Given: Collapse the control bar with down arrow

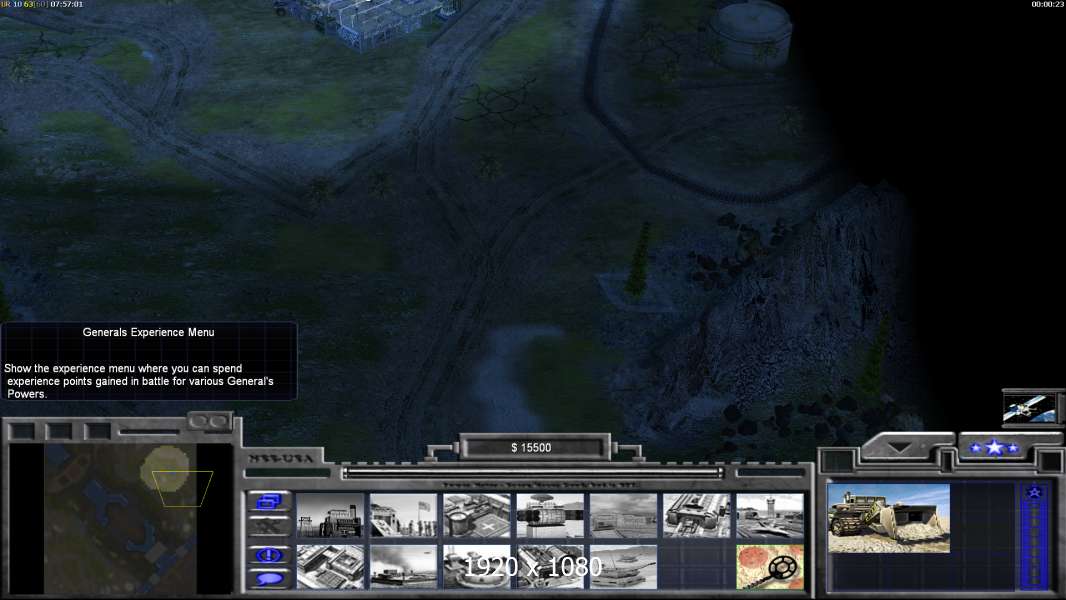Looking at the screenshot, I should 901,447.
